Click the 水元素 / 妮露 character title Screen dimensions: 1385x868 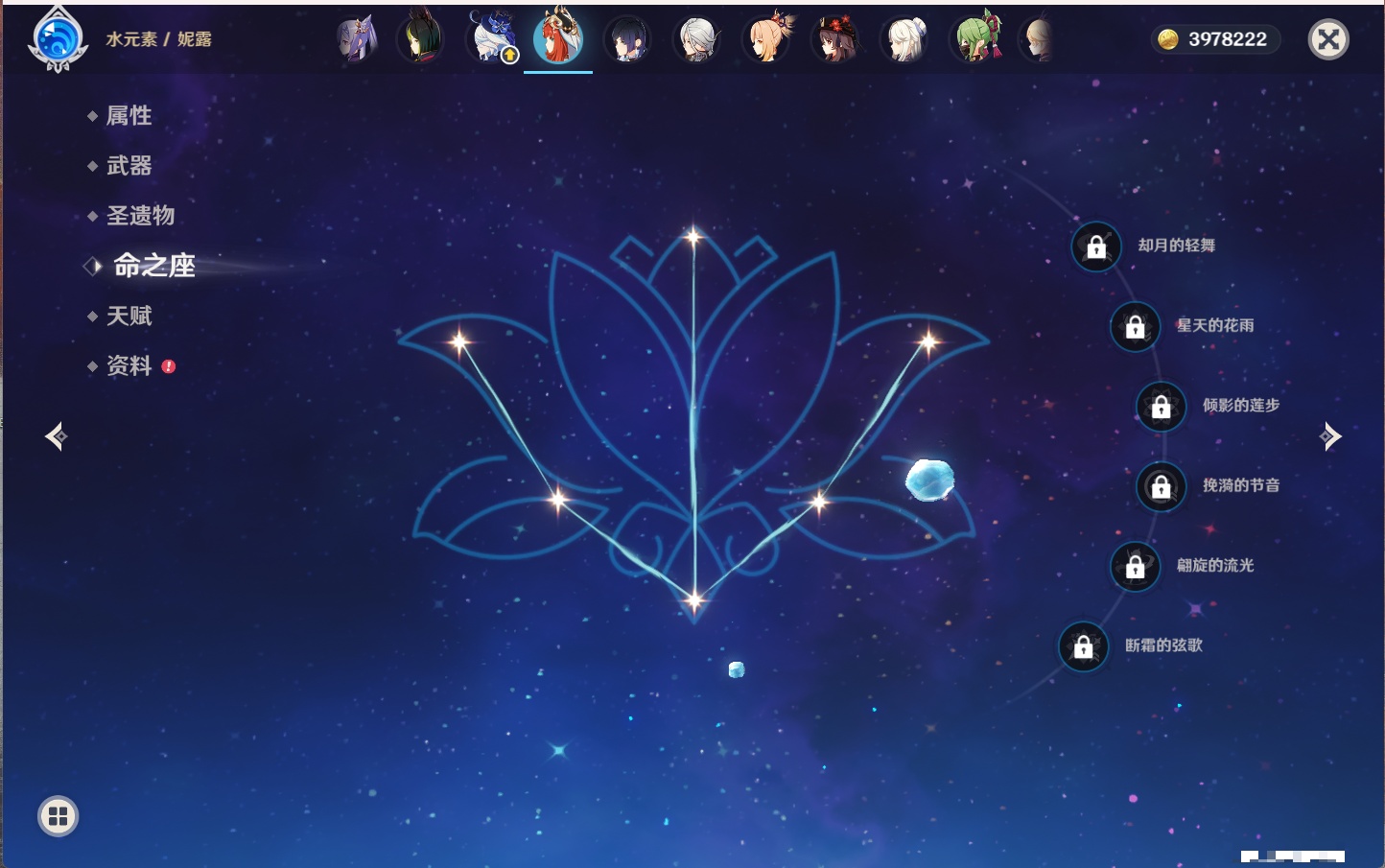point(158,39)
